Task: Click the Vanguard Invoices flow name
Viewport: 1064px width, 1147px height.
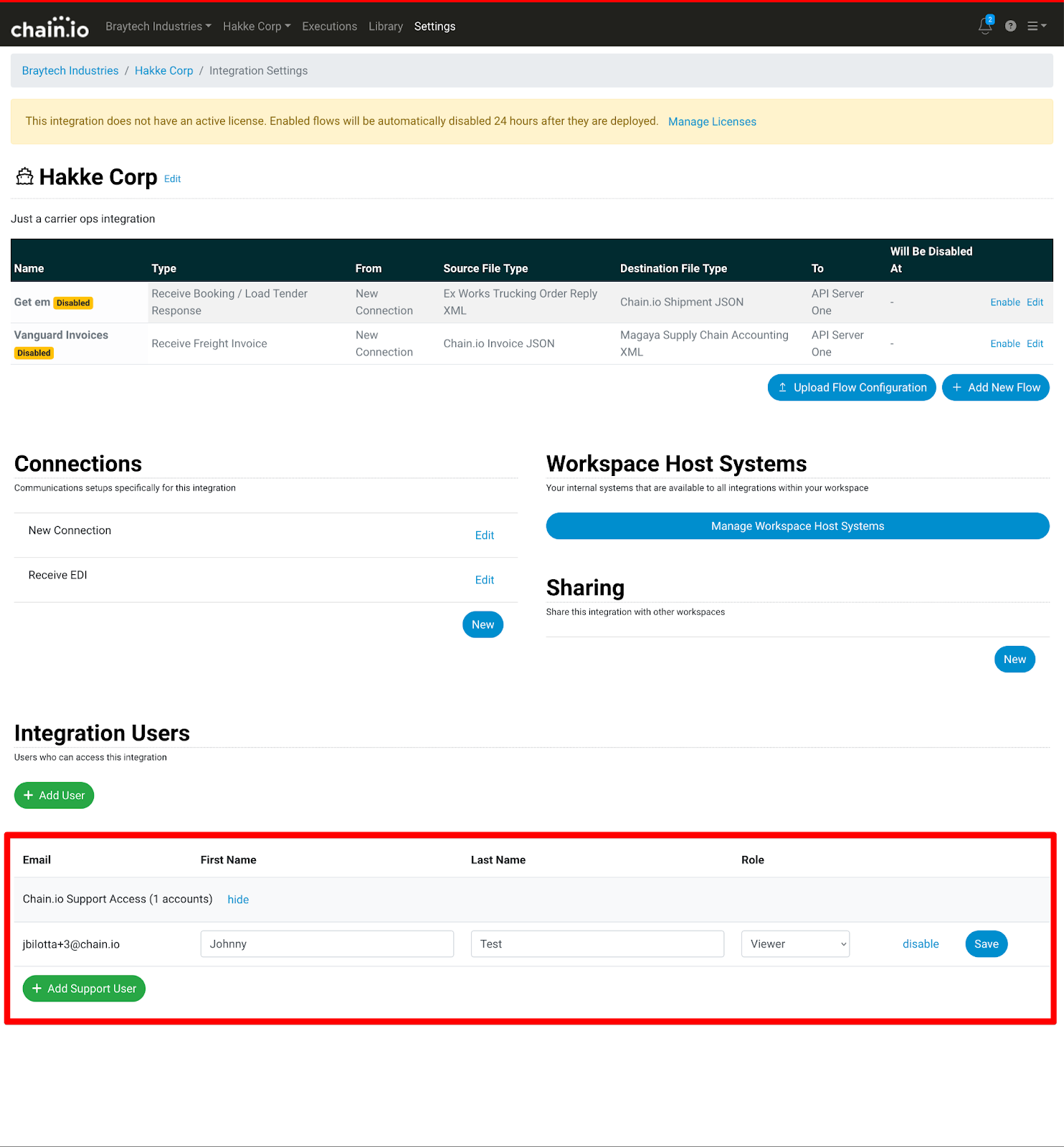Action: click(61, 335)
